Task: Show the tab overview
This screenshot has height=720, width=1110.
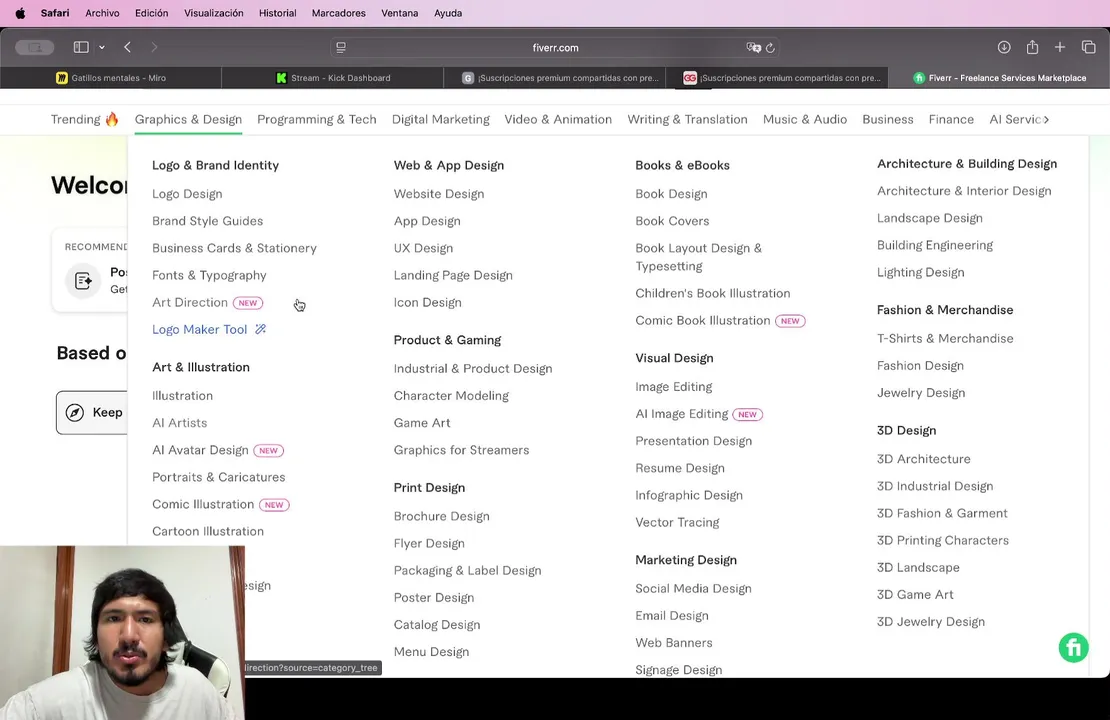Action: pyautogui.click(x=1089, y=47)
